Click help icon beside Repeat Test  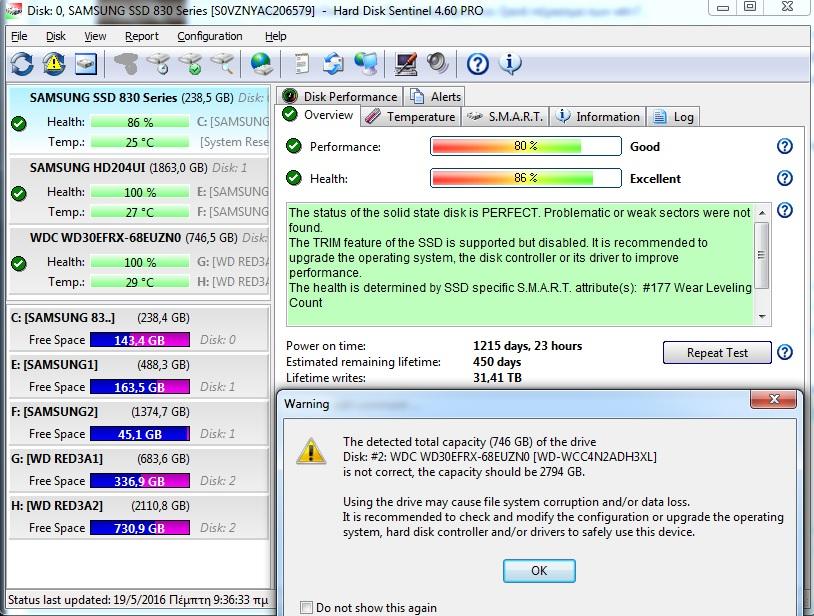tap(784, 352)
